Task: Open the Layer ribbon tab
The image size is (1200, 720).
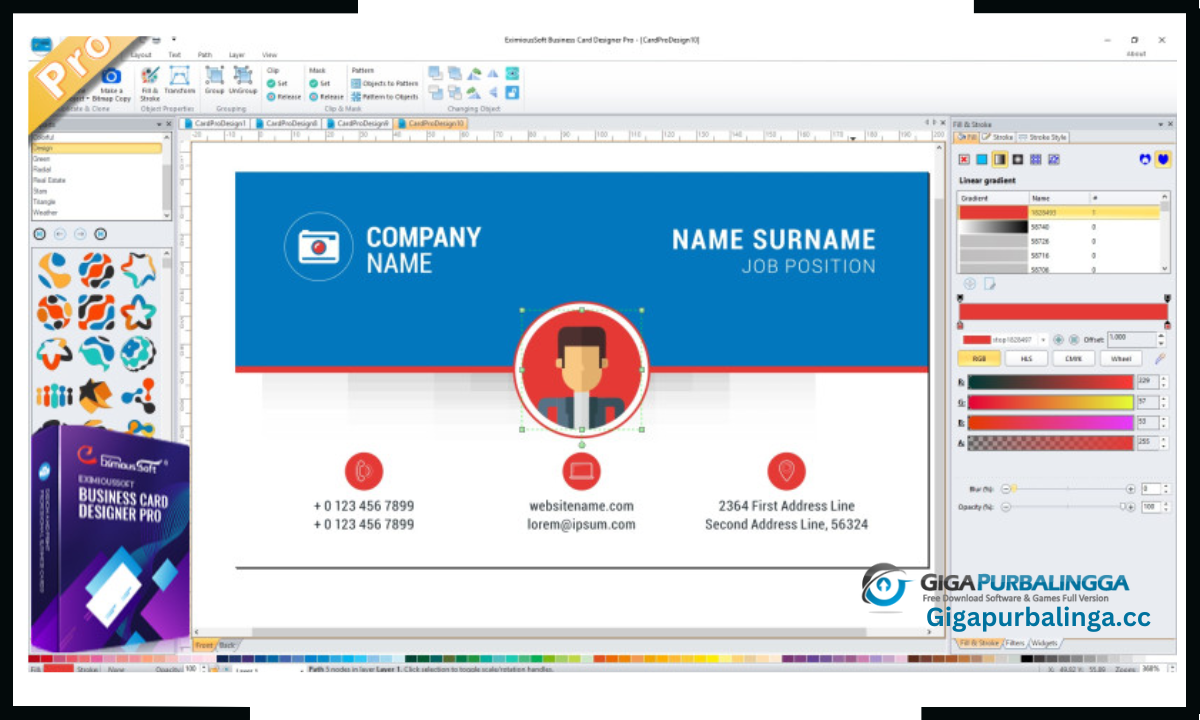Action: [237, 55]
